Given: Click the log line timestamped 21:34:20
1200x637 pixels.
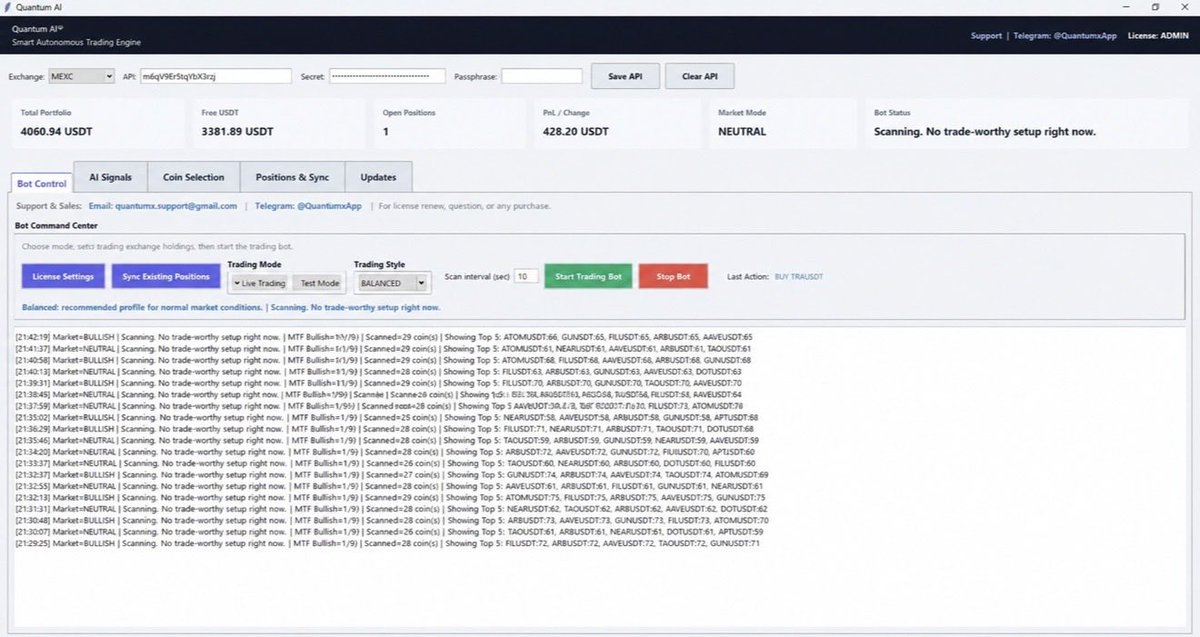Looking at the screenshot, I should [x=384, y=451].
